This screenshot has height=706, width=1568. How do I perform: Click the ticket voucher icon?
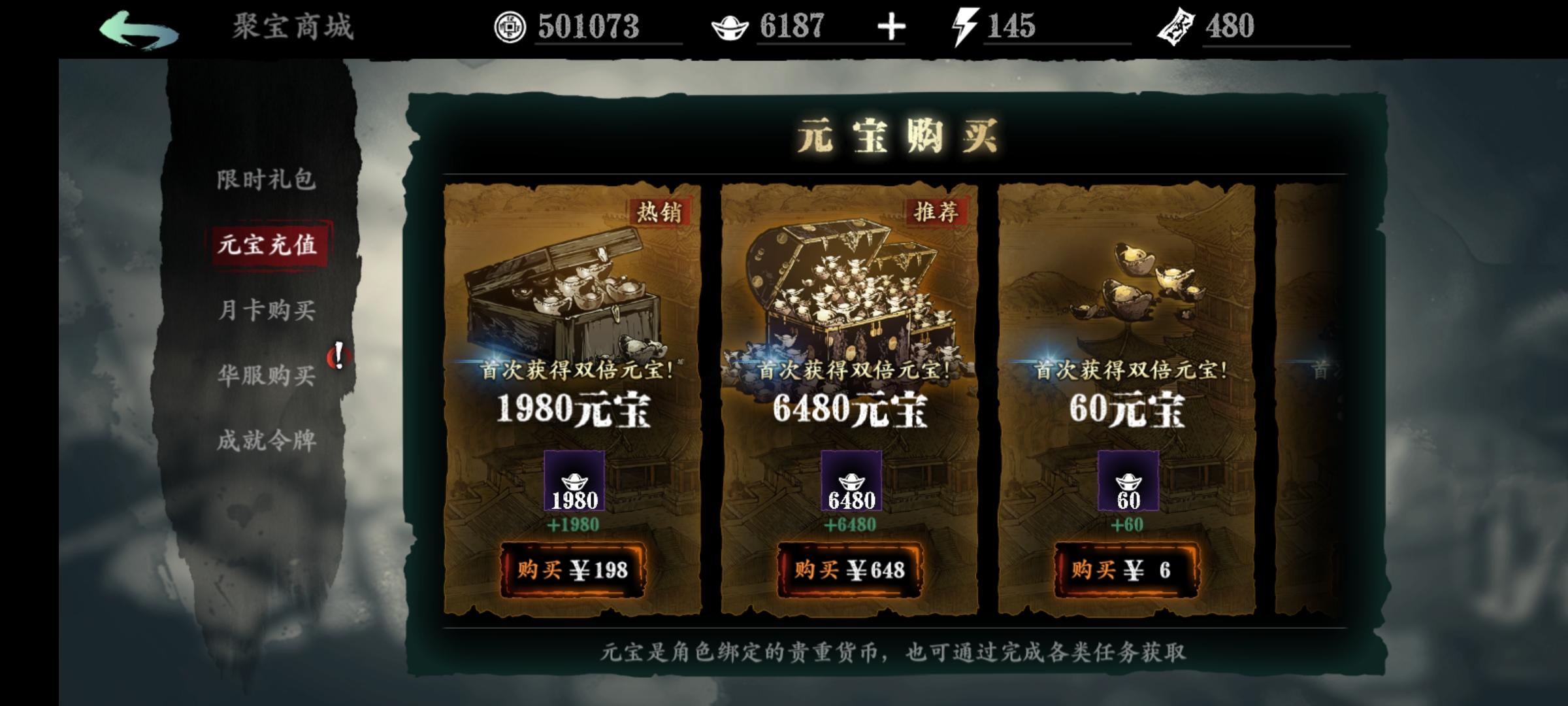click(1176, 28)
